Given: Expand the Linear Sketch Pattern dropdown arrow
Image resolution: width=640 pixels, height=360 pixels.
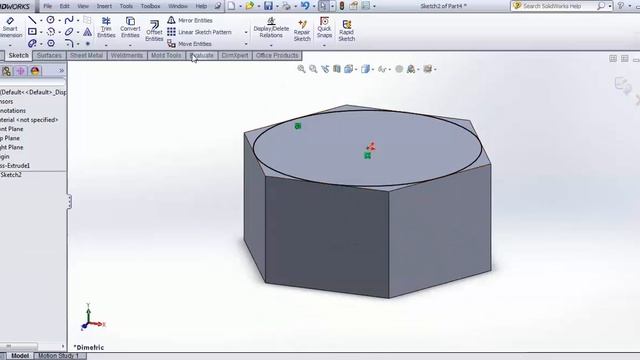Looking at the screenshot, I should [246, 32].
